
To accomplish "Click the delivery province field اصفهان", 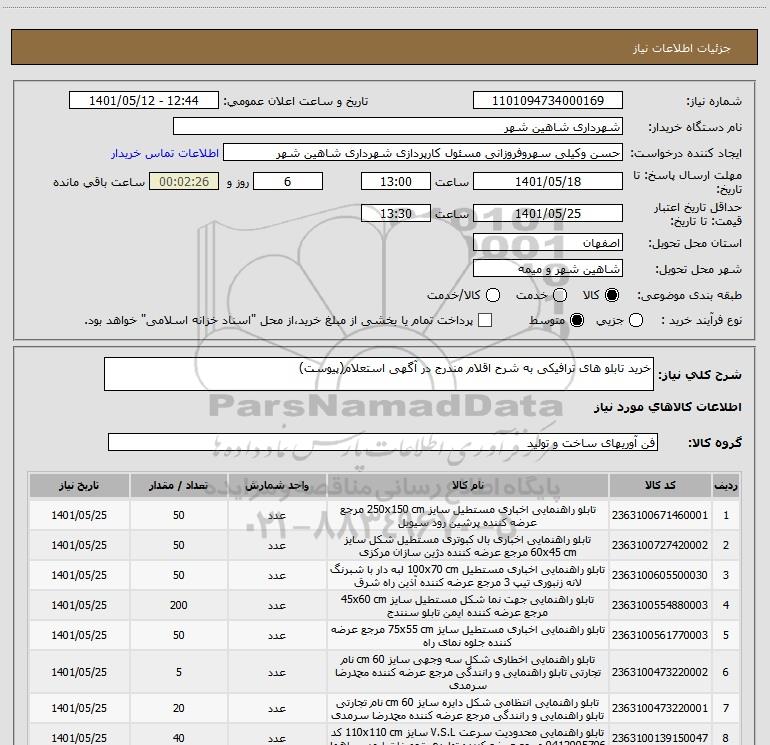I will 548,243.
